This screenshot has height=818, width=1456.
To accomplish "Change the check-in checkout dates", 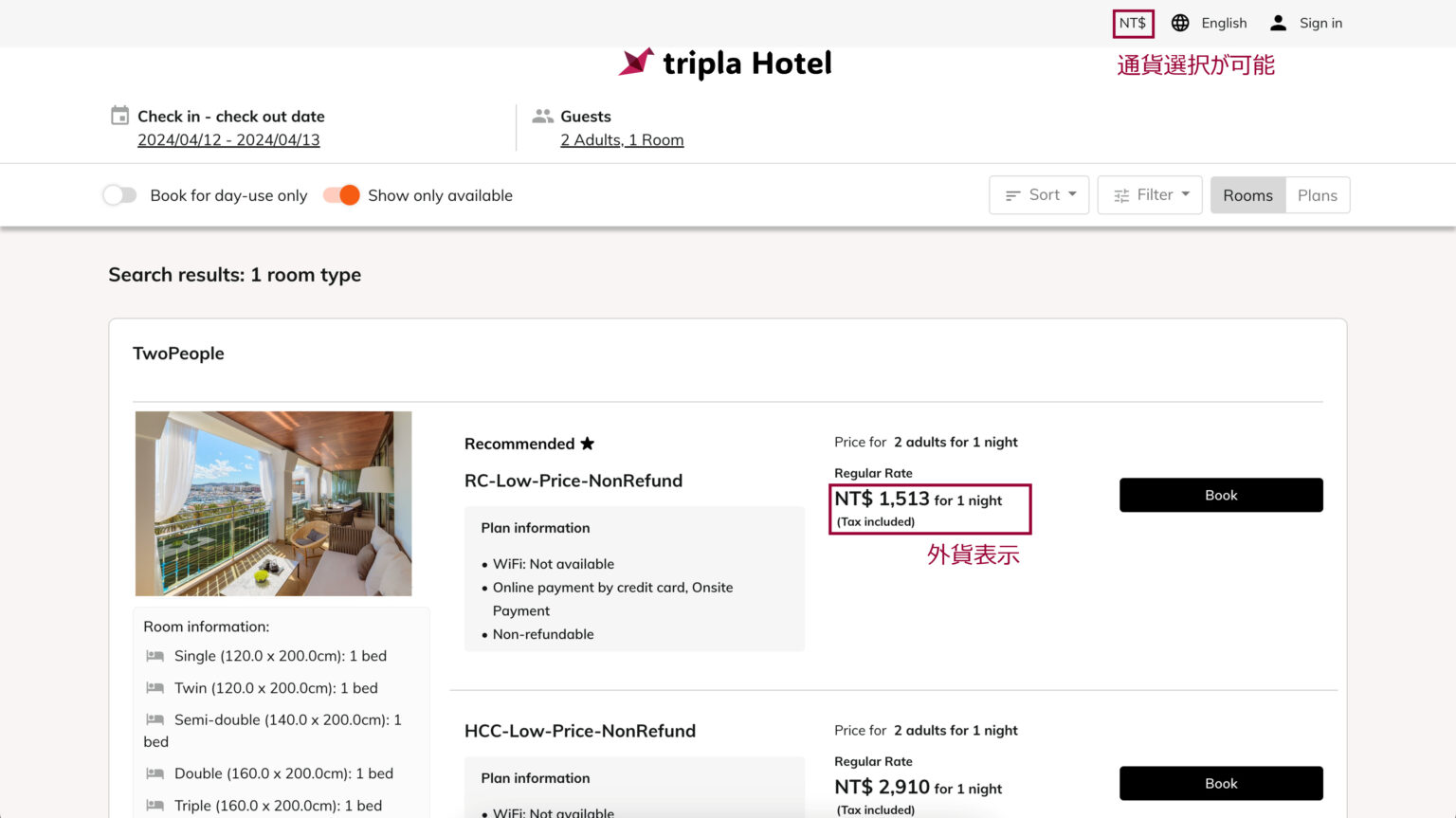I will coord(228,139).
